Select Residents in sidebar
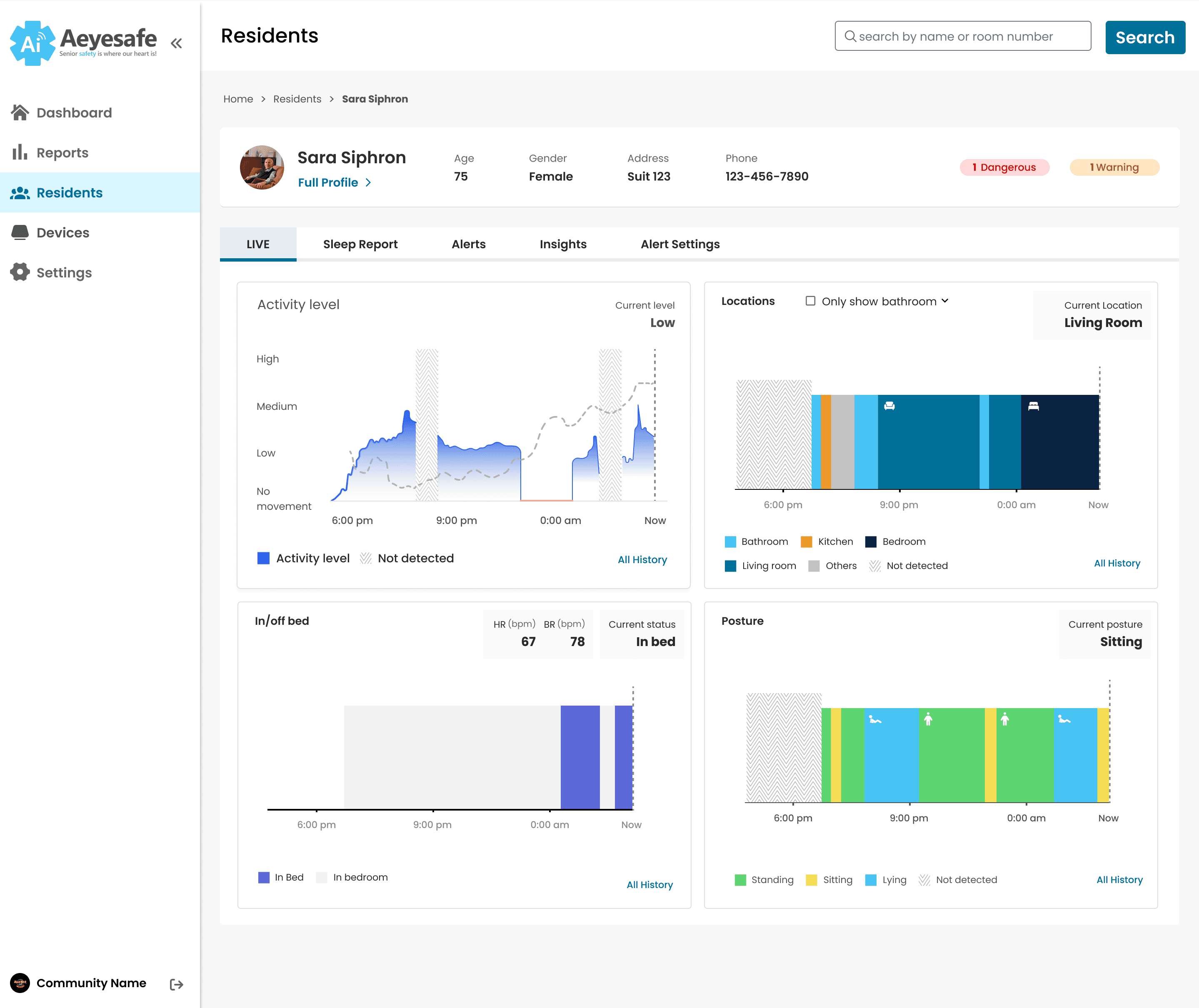This screenshot has height=1008, width=1199. click(100, 192)
